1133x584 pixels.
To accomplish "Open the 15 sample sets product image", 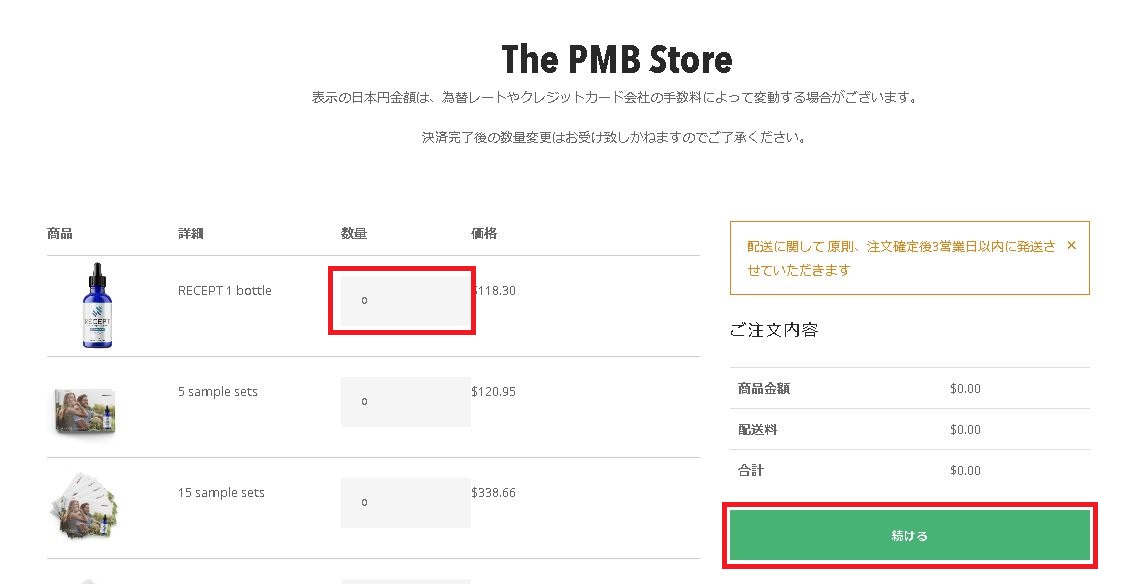I will click(x=85, y=507).
